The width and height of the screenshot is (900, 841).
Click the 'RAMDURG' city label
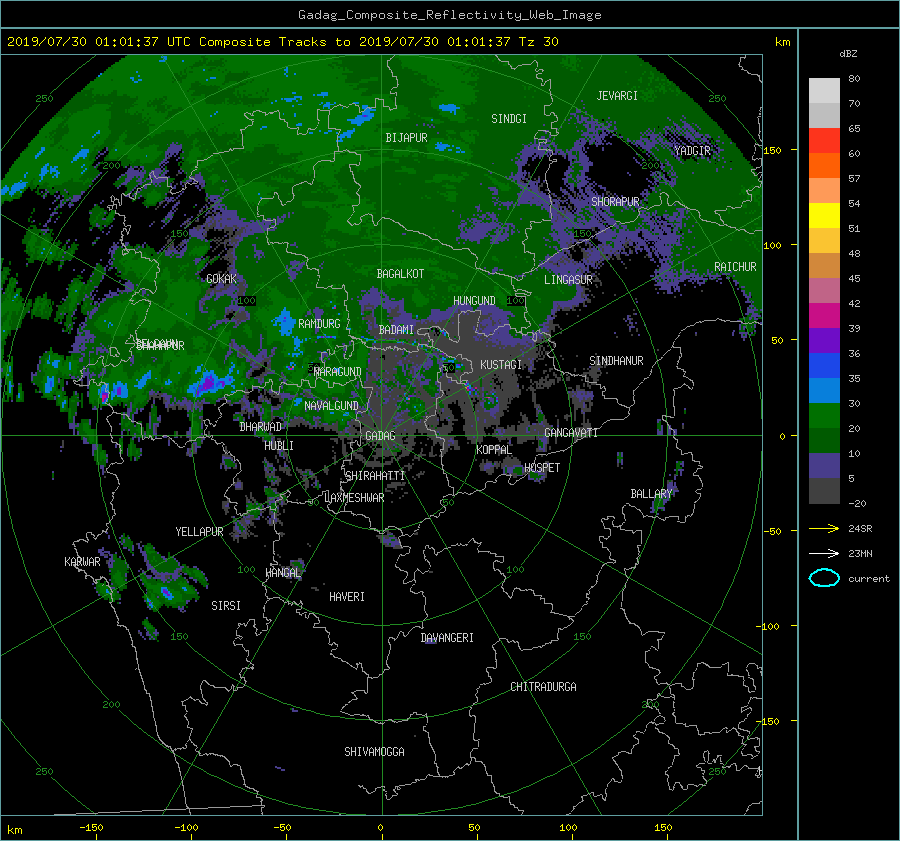point(319,324)
